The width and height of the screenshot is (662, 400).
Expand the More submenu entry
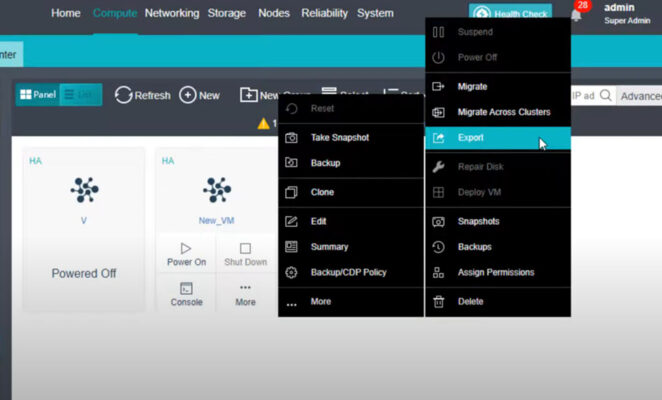coord(351,302)
